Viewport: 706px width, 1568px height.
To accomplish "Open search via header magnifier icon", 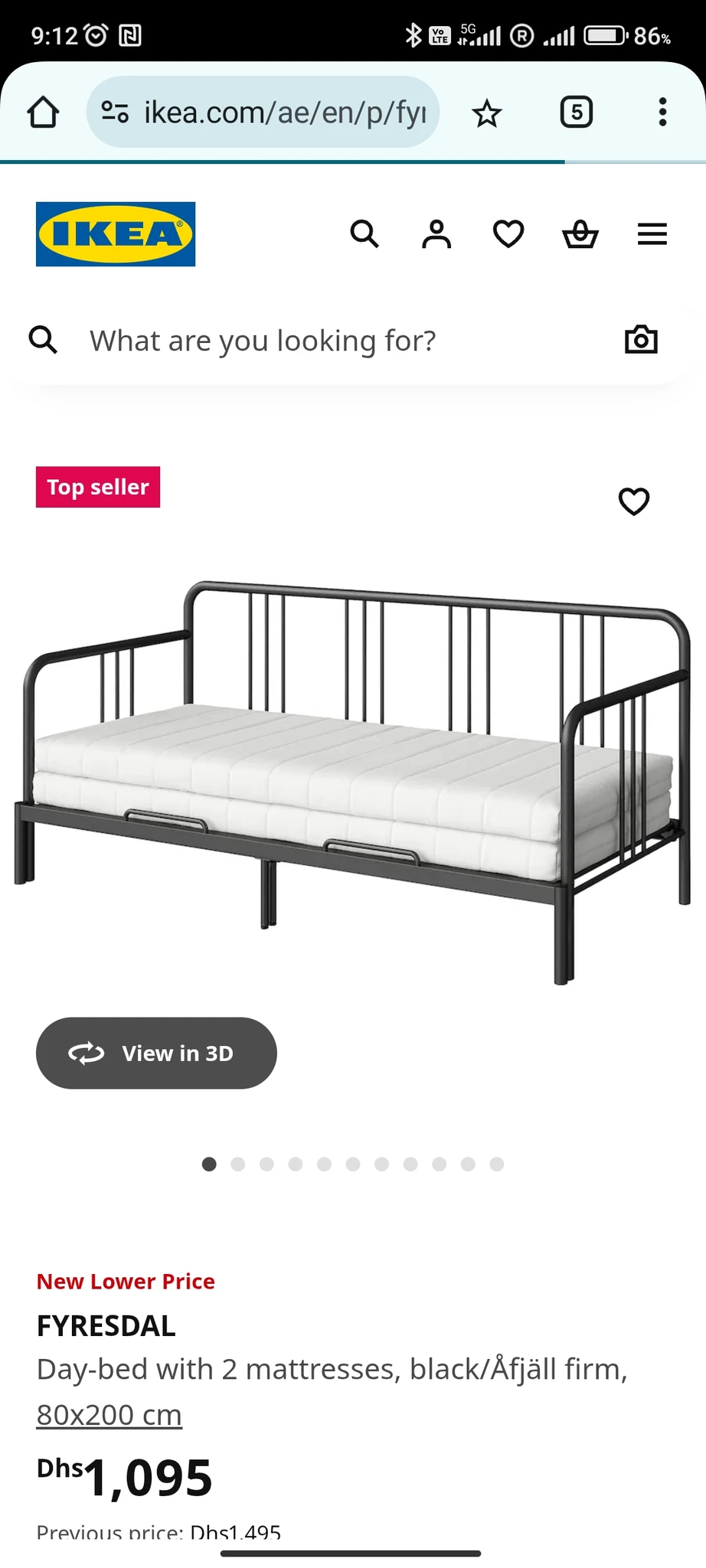I will pyautogui.click(x=364, y=234).
